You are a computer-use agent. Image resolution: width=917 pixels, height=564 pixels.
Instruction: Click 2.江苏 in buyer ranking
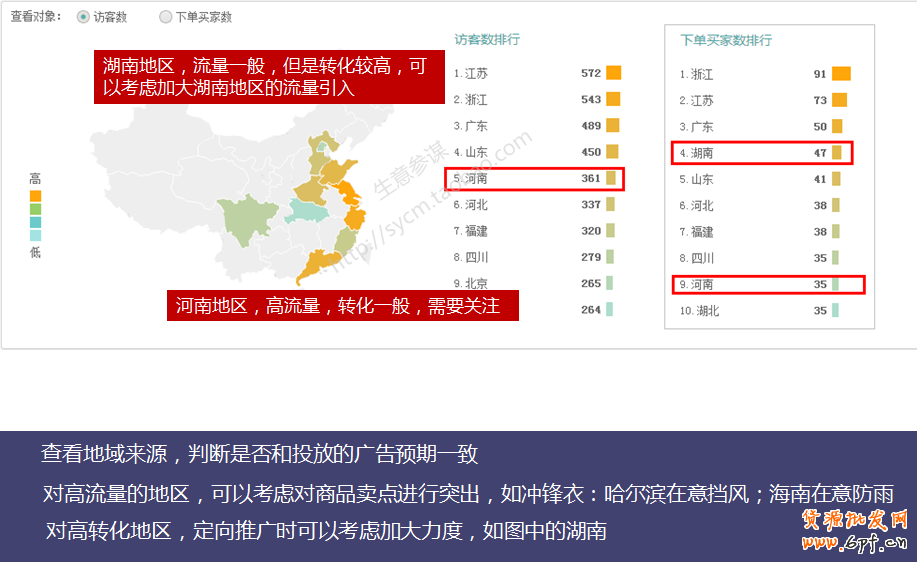696,101
